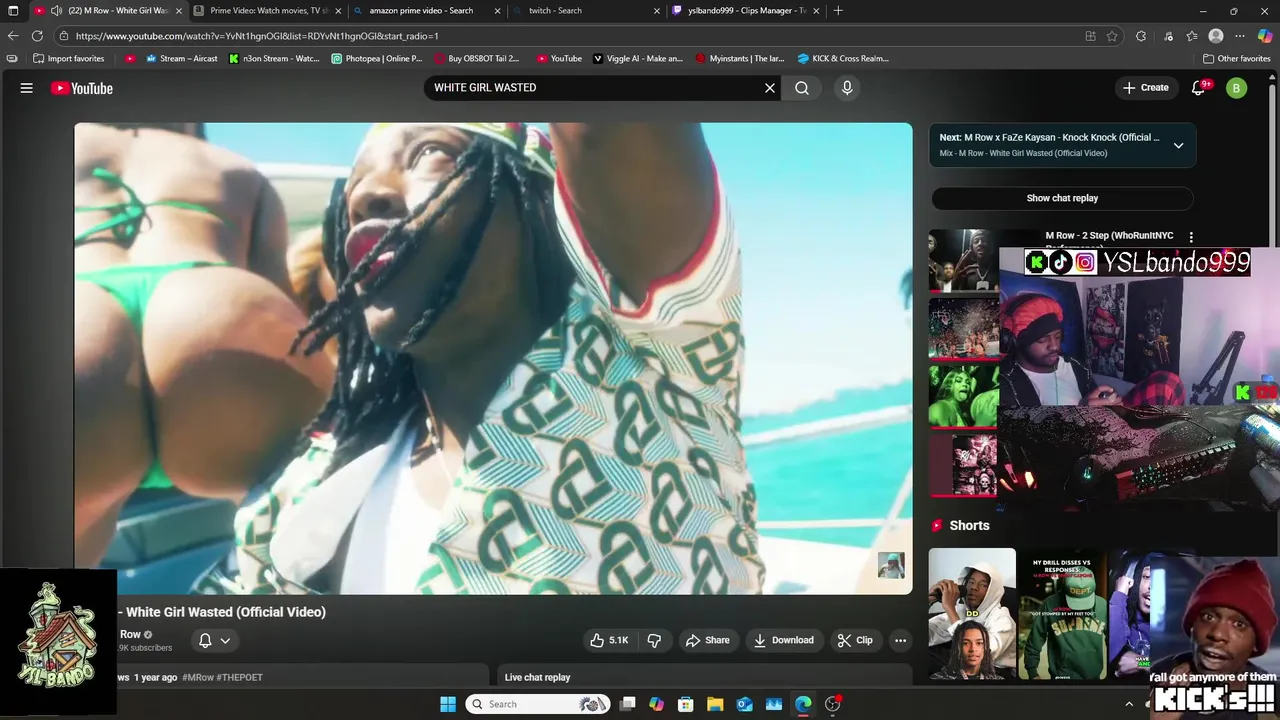Show chat replay
This screenshot has width=1280, height=720.
coord(1062,198)
